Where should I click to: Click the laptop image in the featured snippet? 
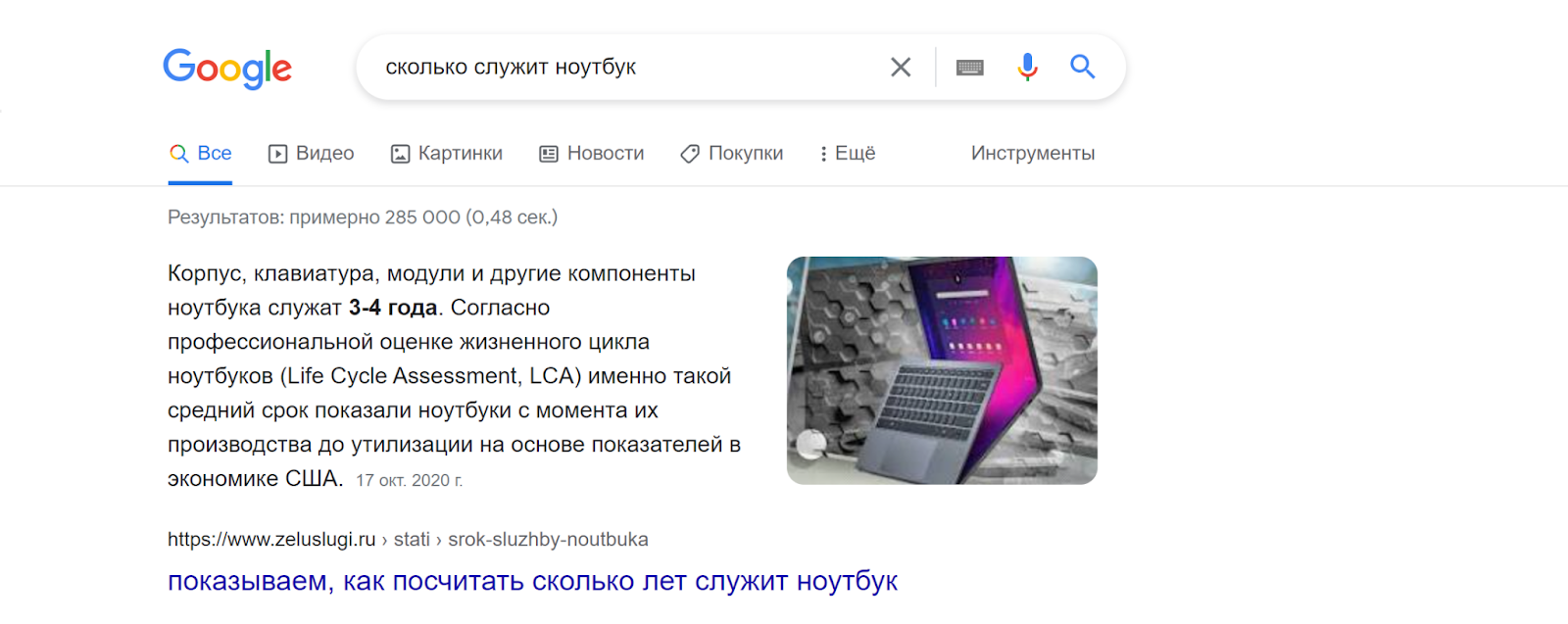coord(942,370)
